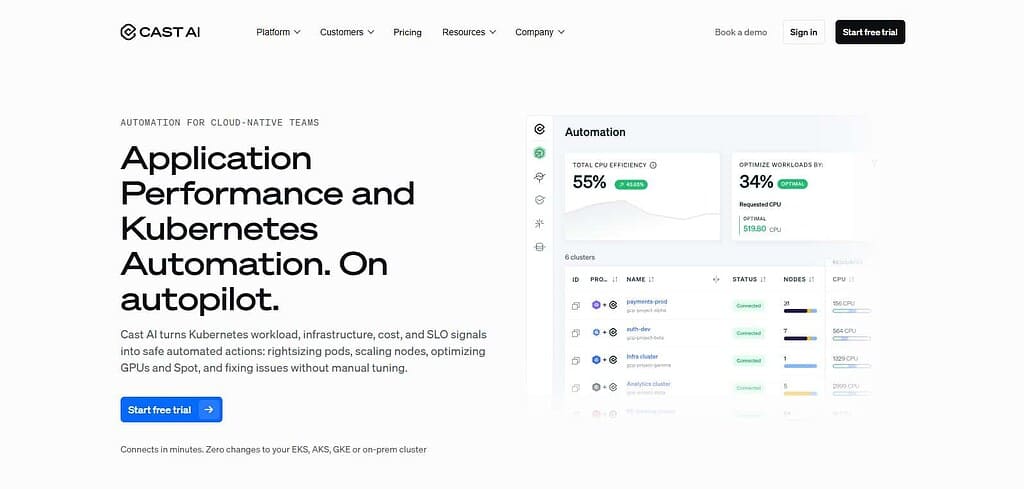Click the green OPTIMAL badge beside 34%

click(x=793, y=184)
